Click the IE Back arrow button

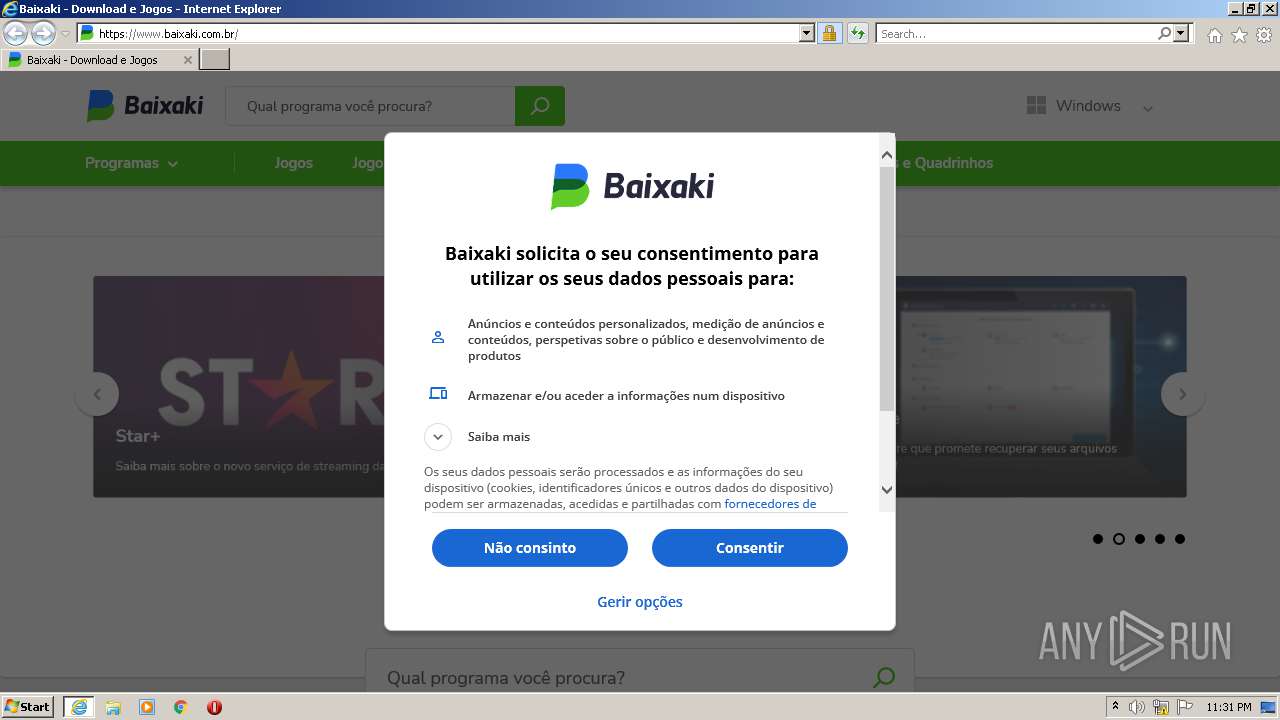point(16,34)
